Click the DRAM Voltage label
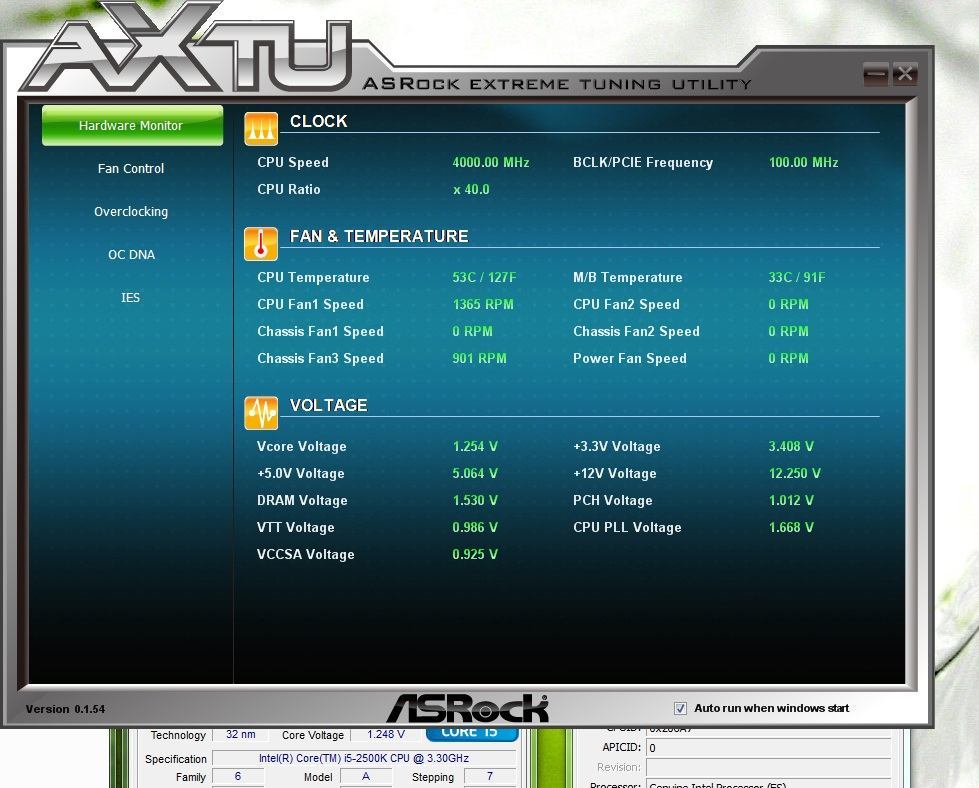 (302, 500)
